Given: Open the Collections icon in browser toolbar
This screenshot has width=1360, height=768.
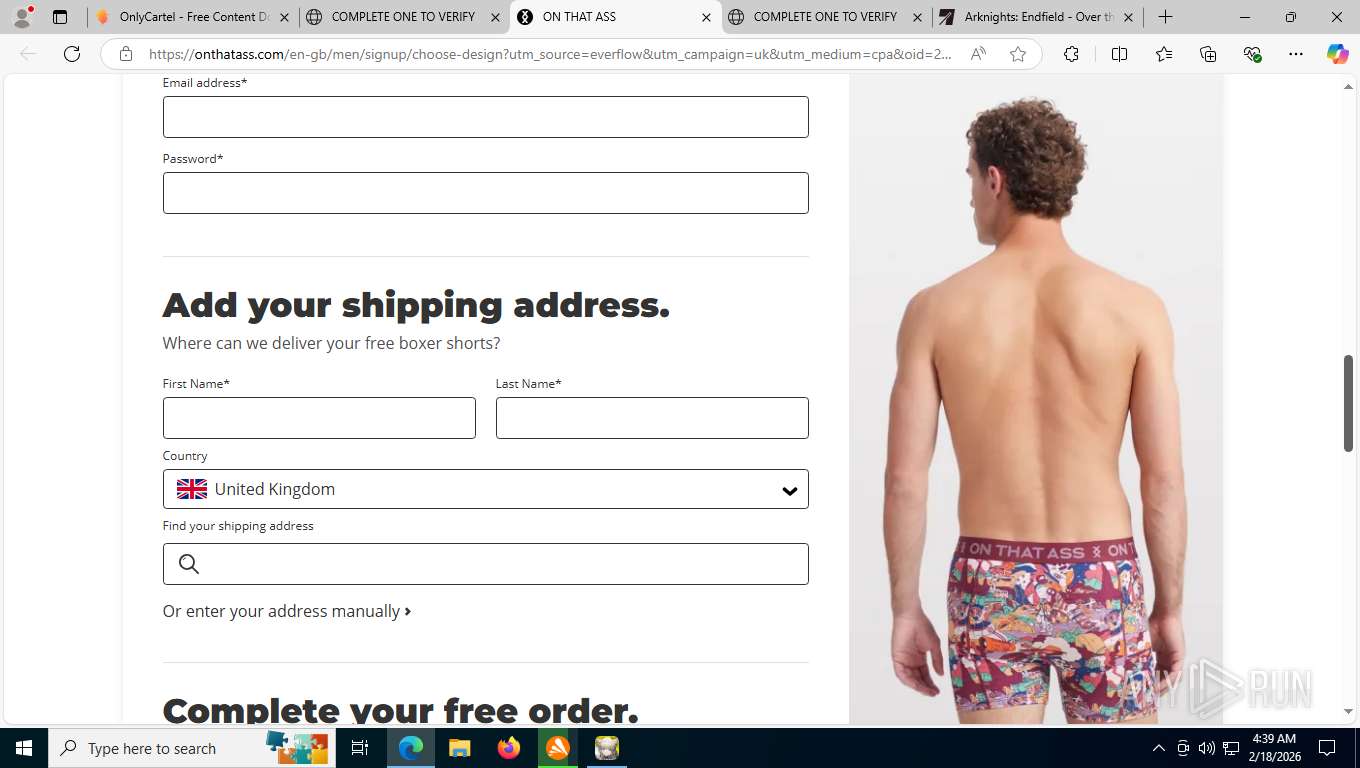Looking at the screenshot, I should tap(1207, 54).
